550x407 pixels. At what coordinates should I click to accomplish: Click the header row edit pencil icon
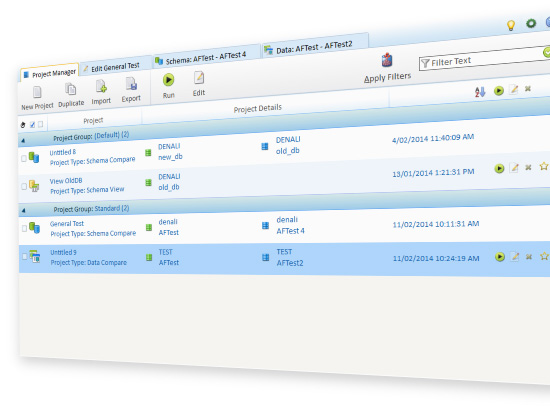click(514, 89)
